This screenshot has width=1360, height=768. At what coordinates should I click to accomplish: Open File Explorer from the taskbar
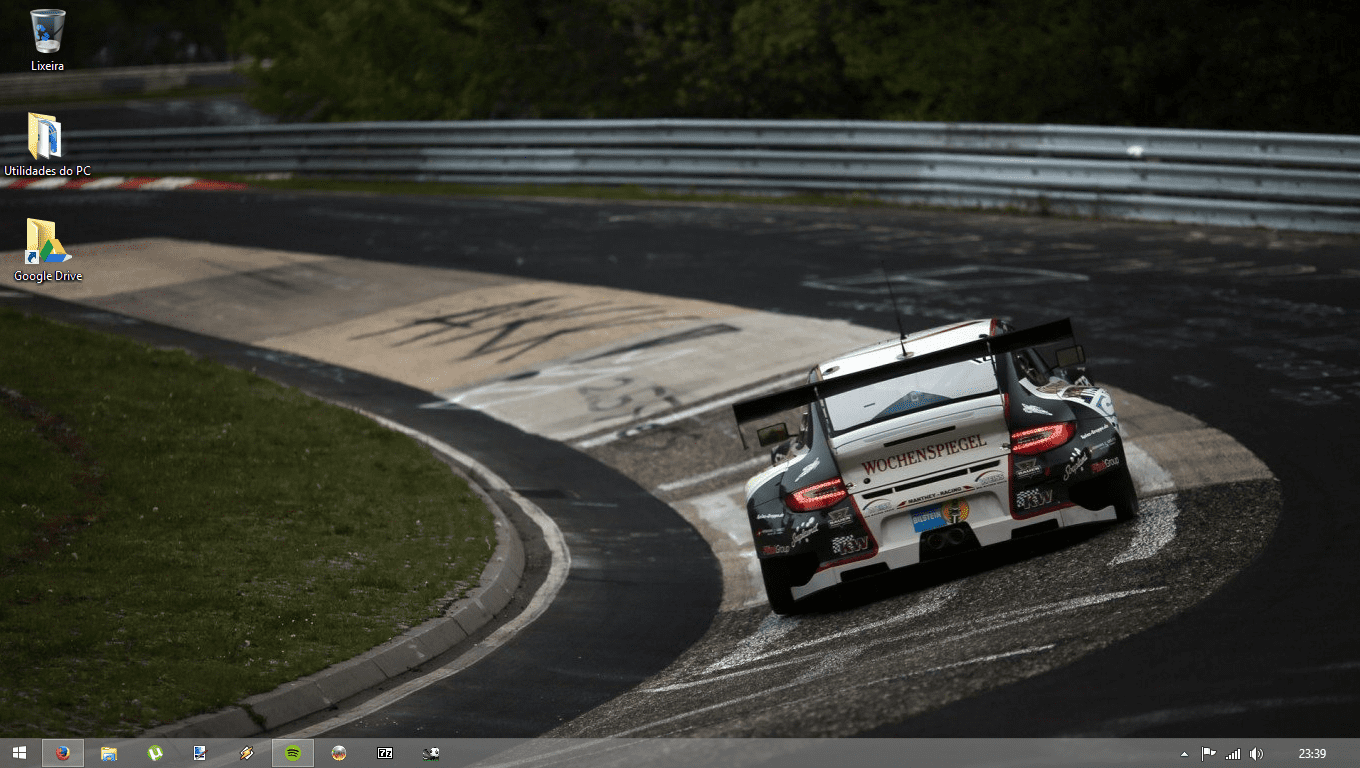click(109, 753)
